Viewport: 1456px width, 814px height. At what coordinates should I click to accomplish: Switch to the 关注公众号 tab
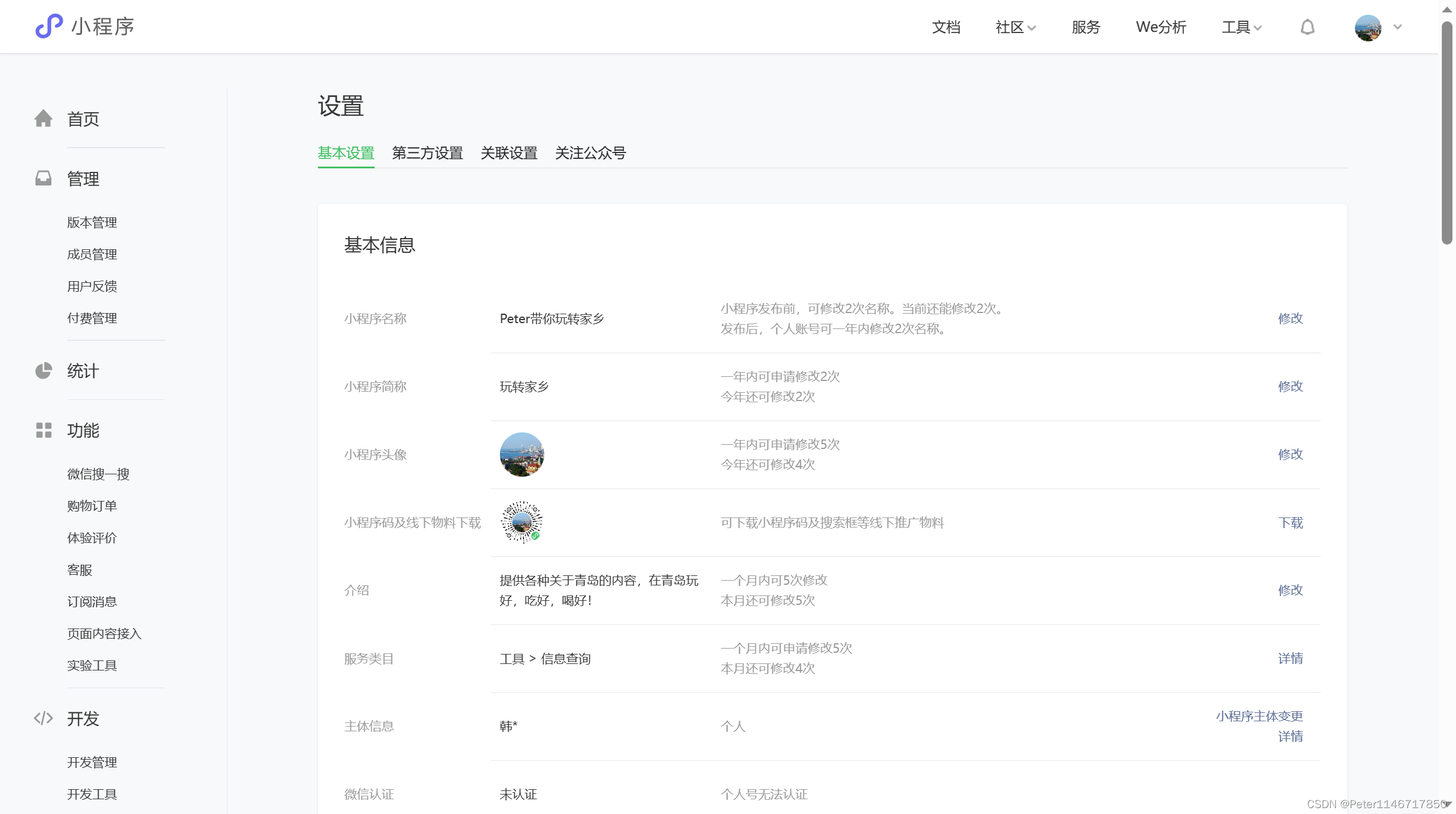click(x=590, y=153)
